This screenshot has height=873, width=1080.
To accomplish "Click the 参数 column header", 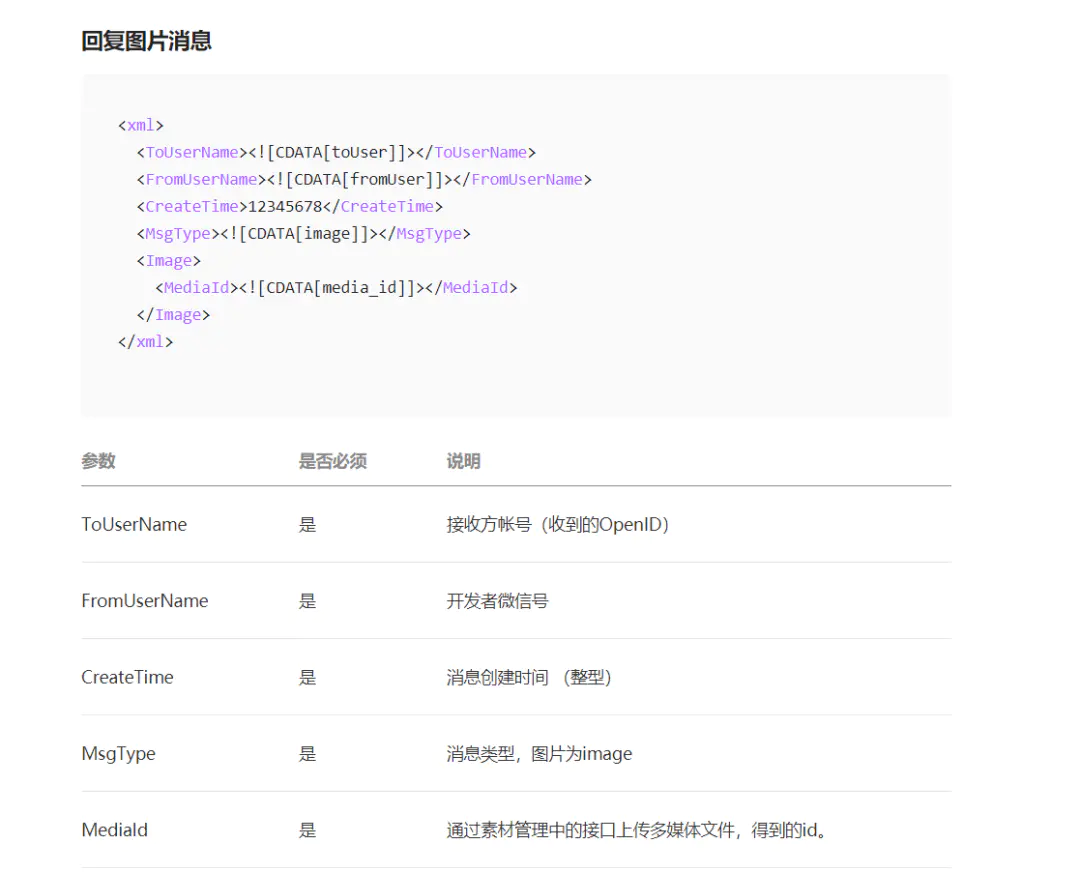I will 98,461.
